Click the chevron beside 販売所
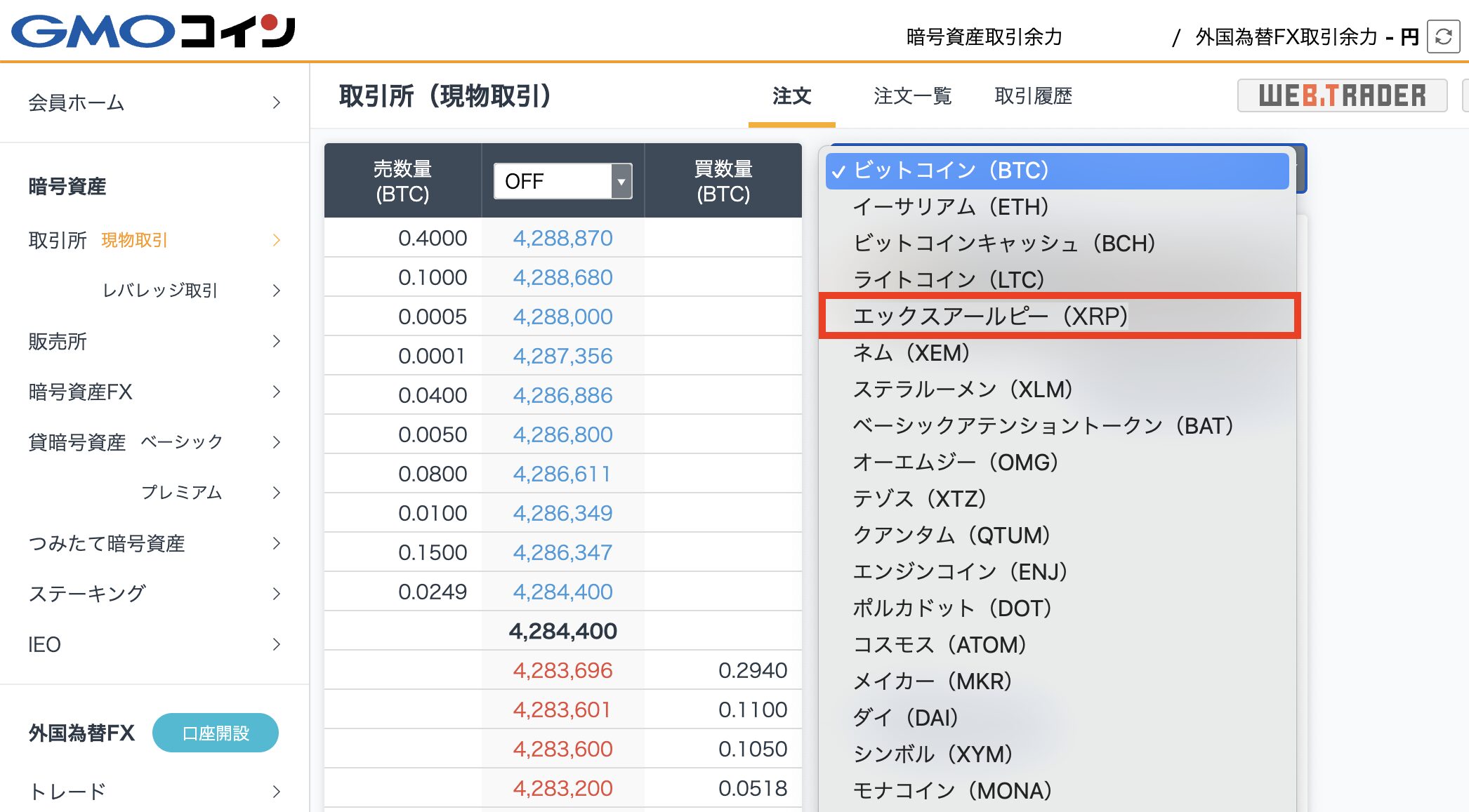Image resolution: width=1469 pixels, height=812 pixels. 277,341
